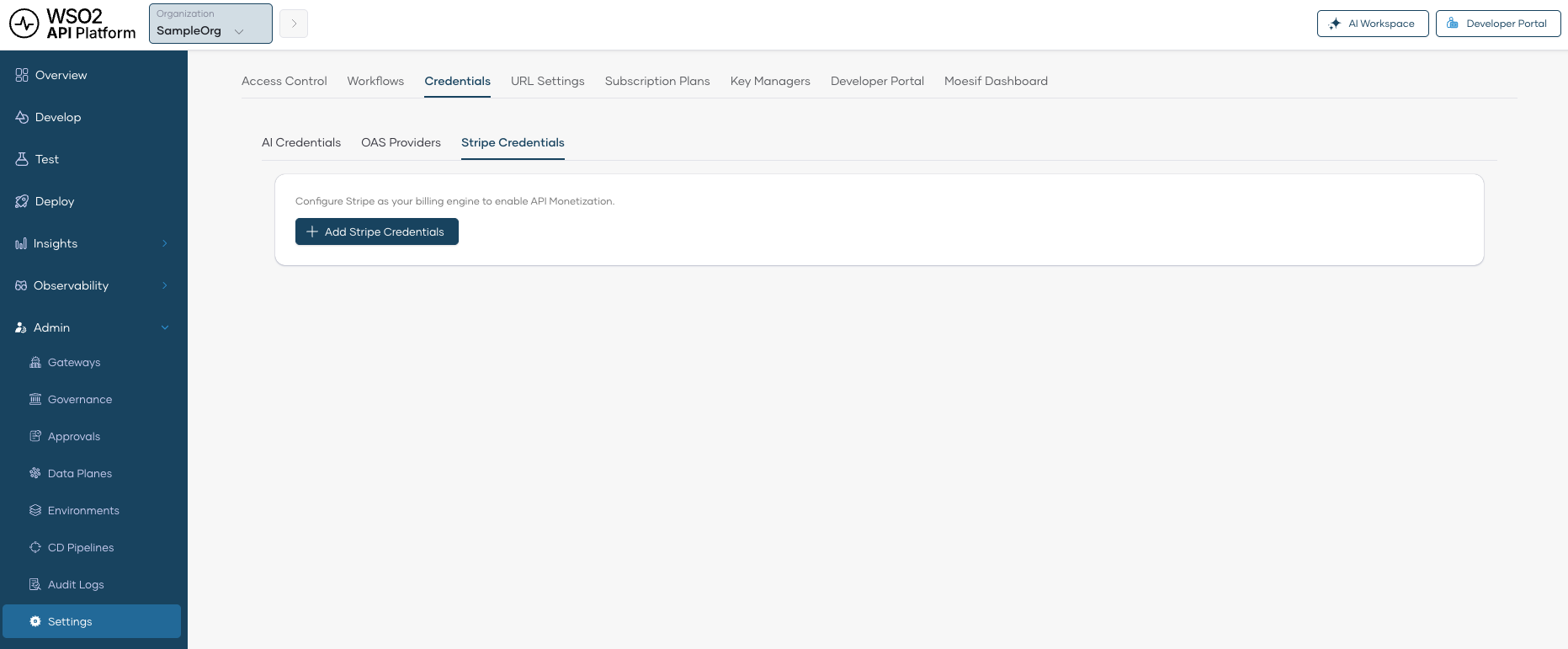The width and height of the screenshot is (1568, 649).
Task: Switch to the OAS Providers sub-tab
Action: (x=401, y=143)
